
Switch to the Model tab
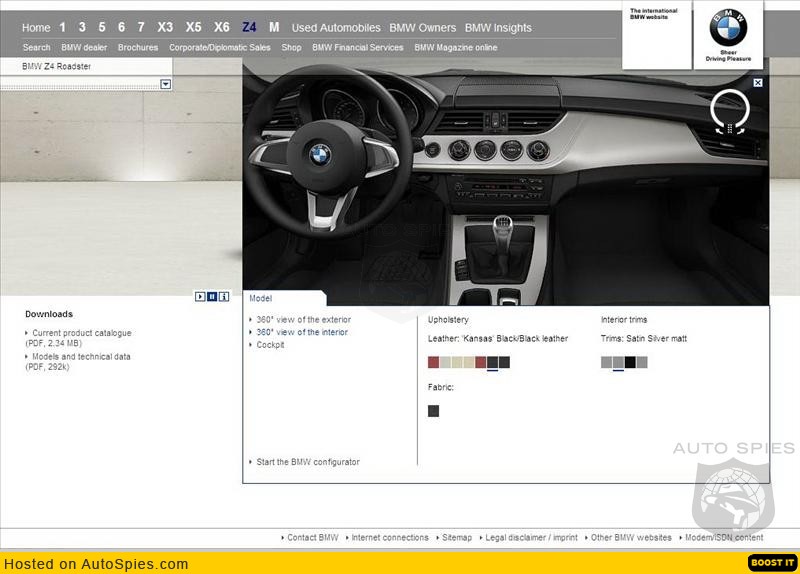[x=261, y=298]
